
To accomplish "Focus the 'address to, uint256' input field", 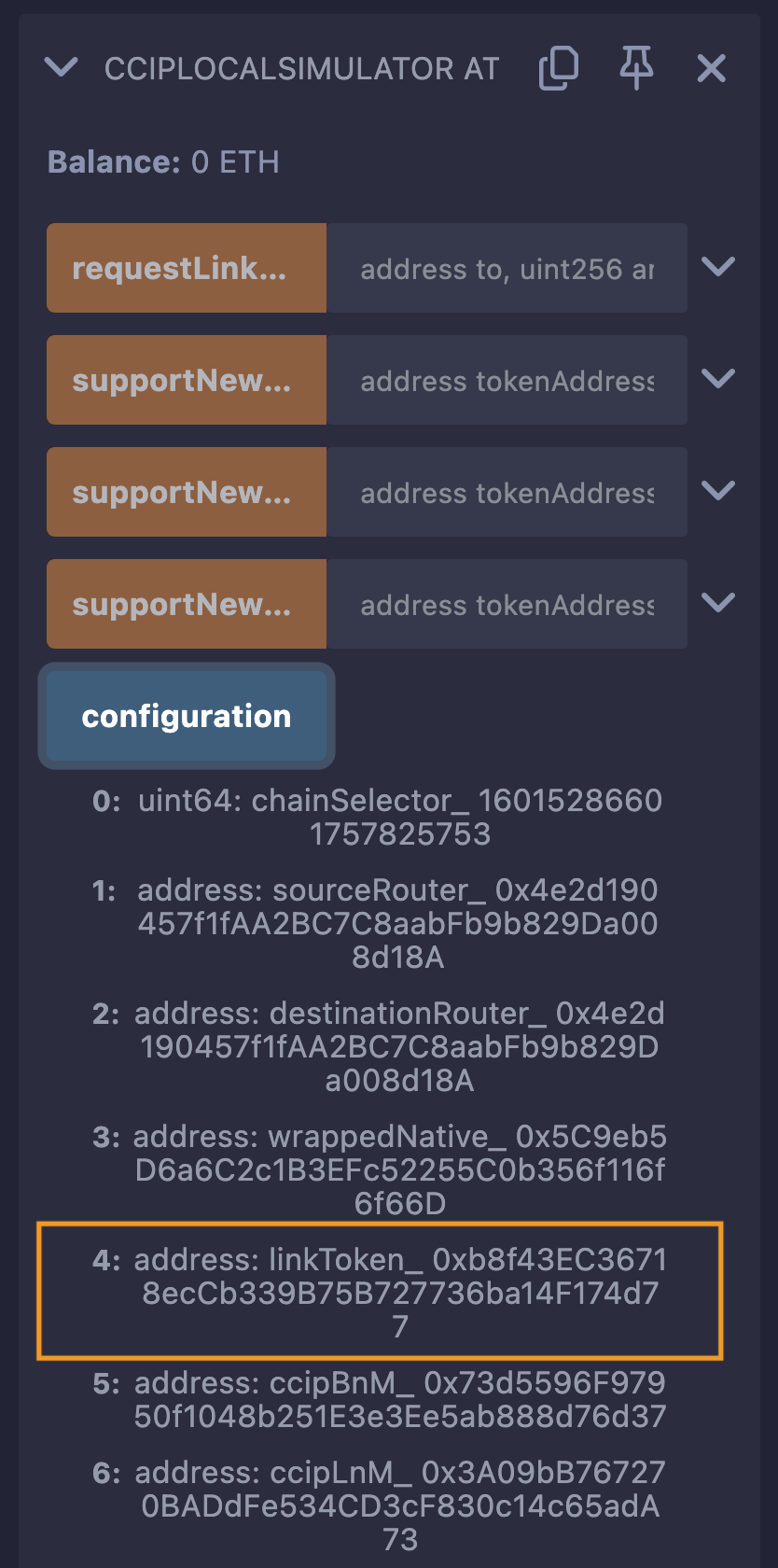I will click(x=507, y=269).
